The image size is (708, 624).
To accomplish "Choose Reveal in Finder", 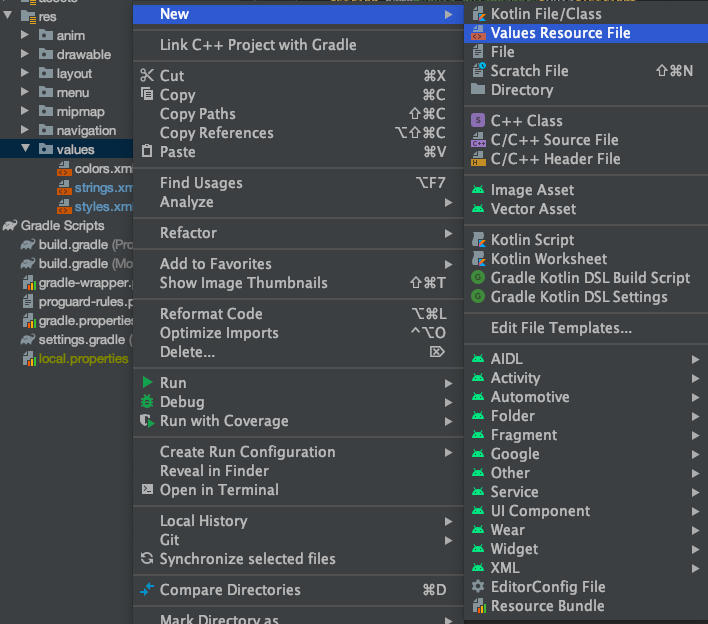I will pos(298,471).
